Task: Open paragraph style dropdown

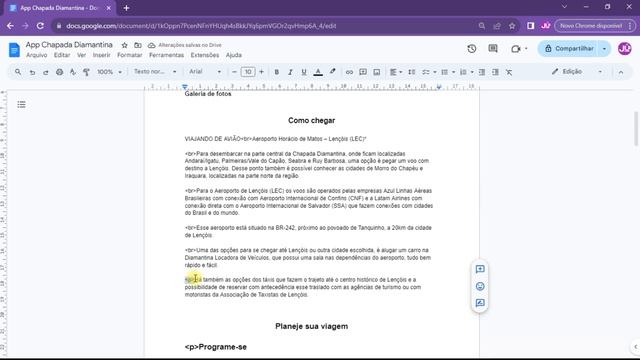Action: (155, 72)
